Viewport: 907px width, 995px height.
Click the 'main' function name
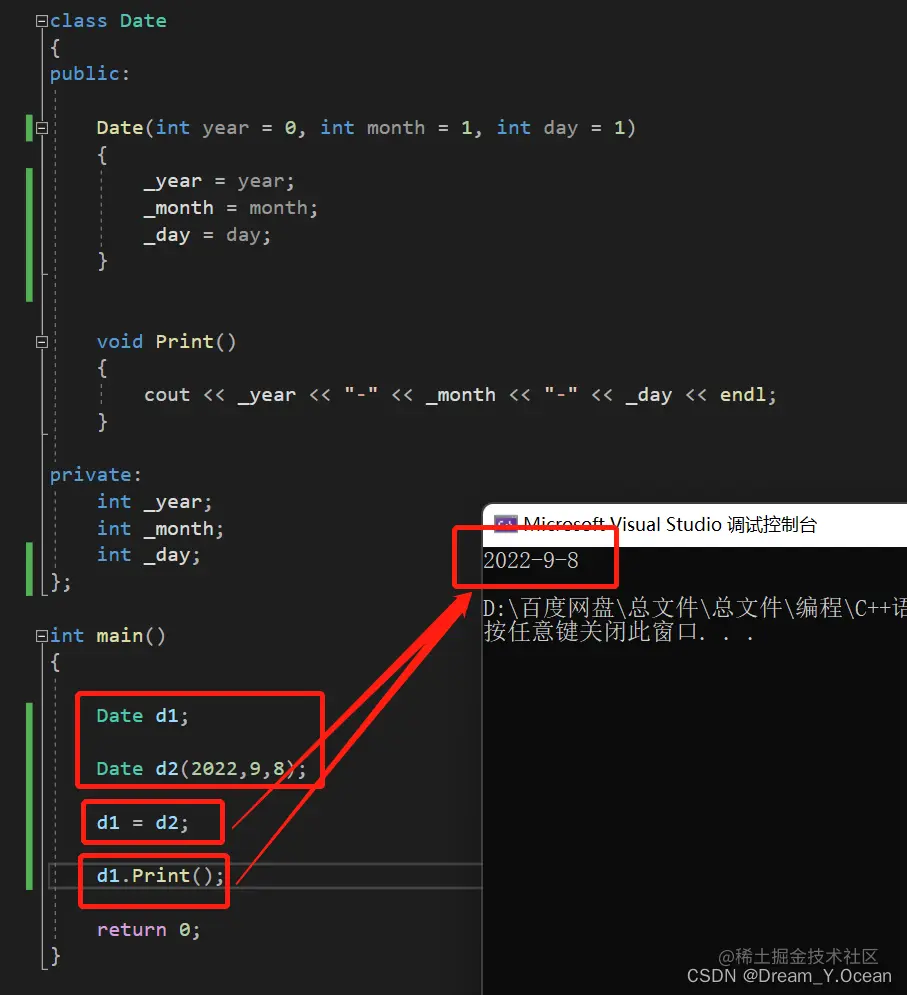pos(119,636)
